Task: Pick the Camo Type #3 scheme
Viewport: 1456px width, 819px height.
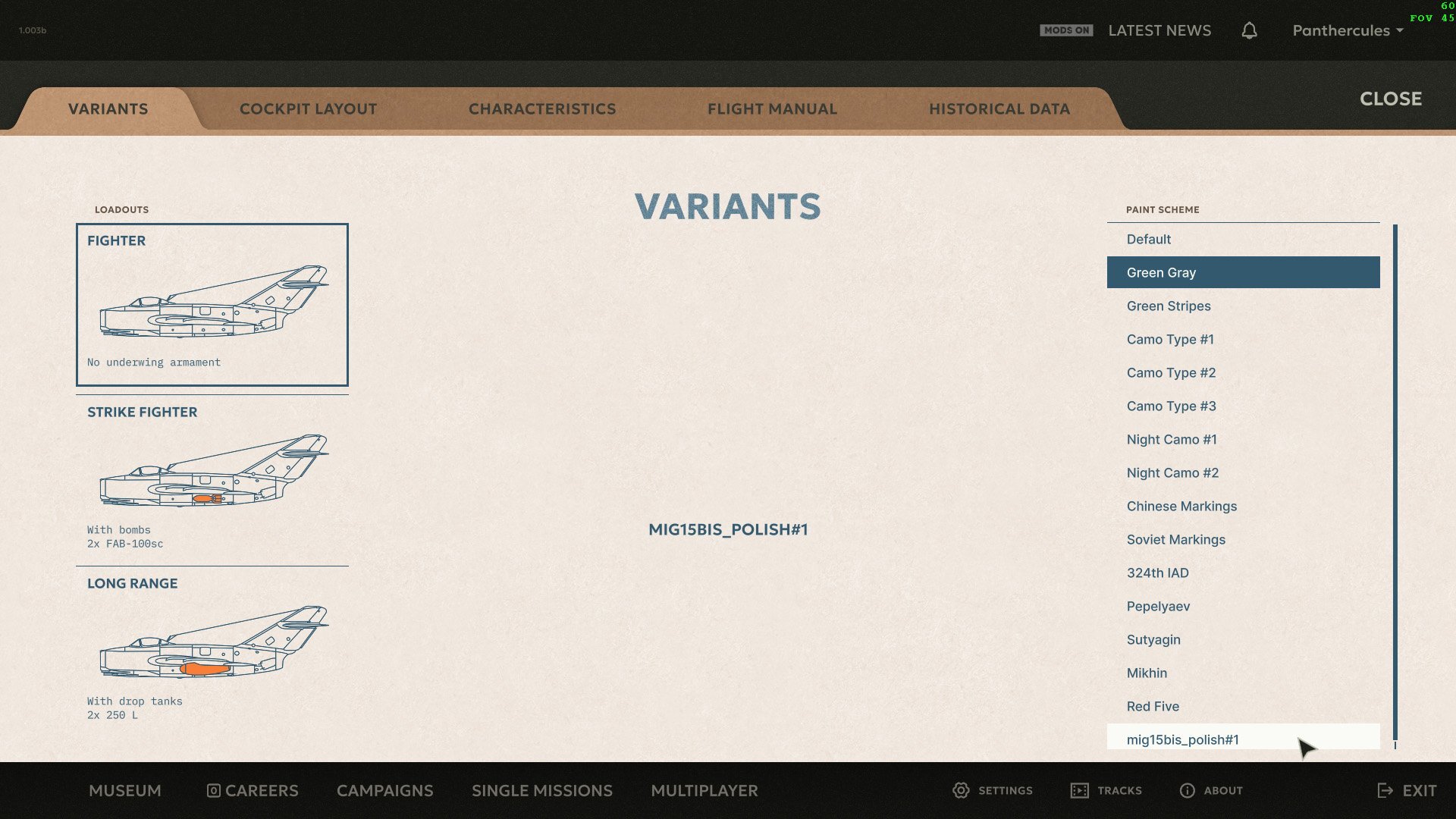Action: click(1244, 406)
